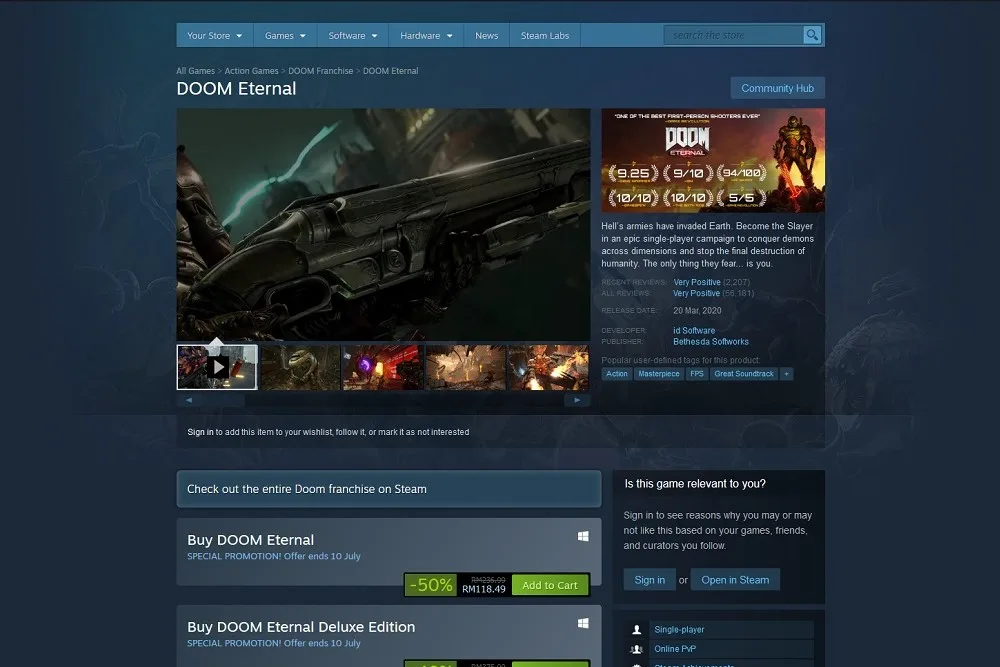Click the Action Games breadcrumb

point(251,71)
